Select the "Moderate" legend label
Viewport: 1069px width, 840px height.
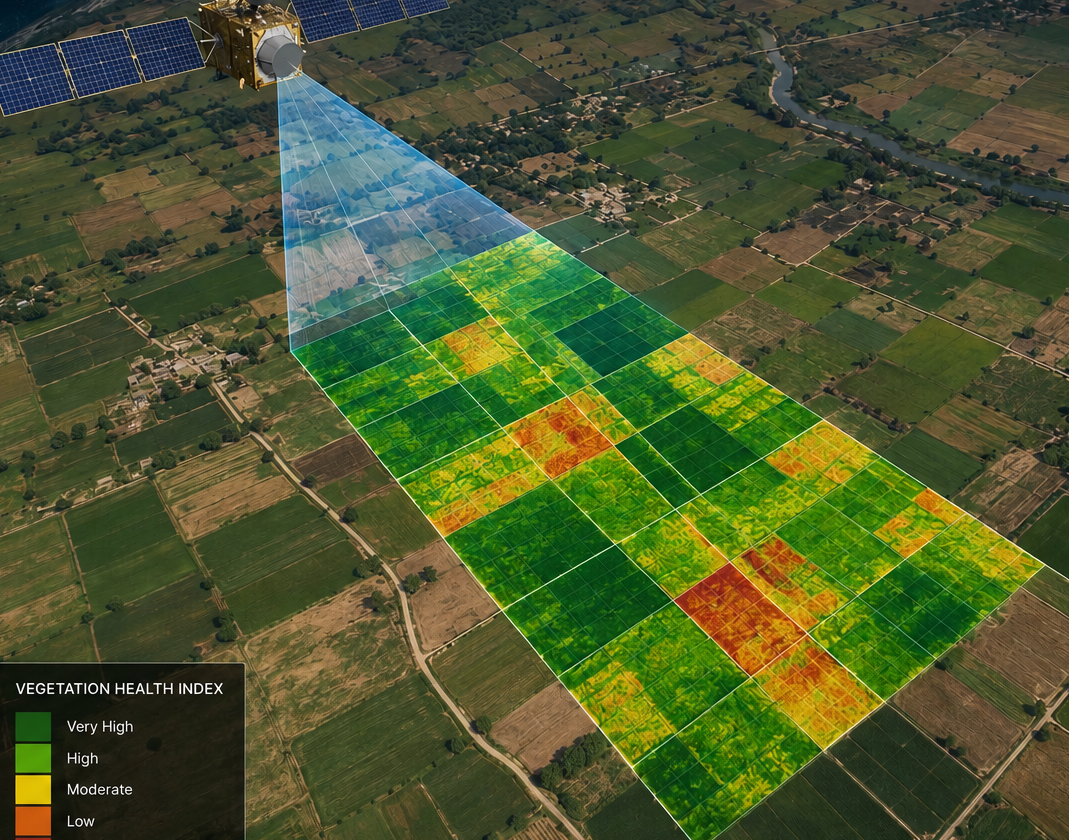[x=100, y=790]
